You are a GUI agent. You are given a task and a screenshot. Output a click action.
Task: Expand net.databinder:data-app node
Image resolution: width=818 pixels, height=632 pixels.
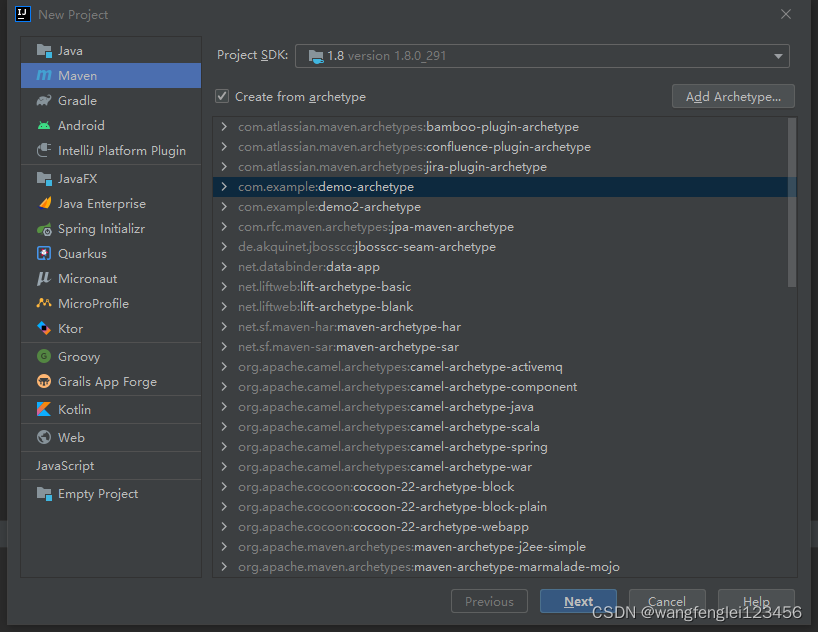[224, 267]
